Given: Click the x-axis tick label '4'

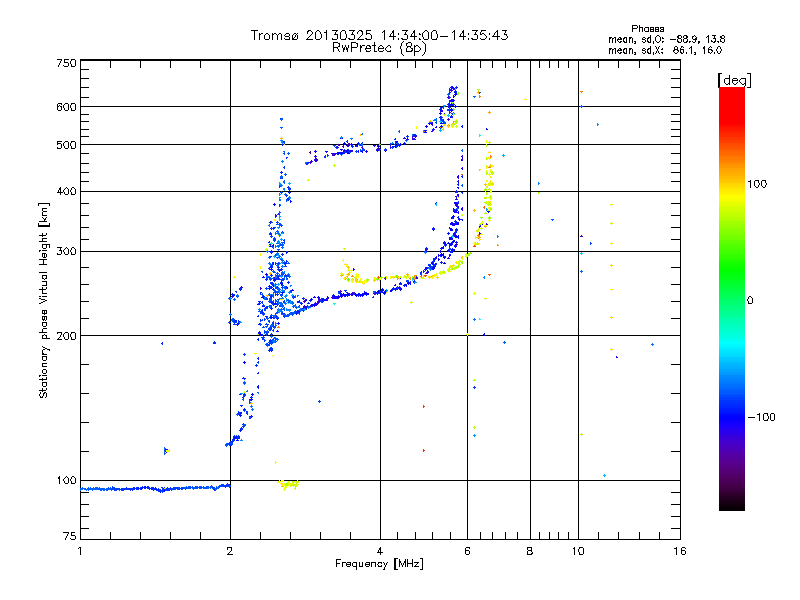Looking at the screenshot, I should (x=380, y=551).
